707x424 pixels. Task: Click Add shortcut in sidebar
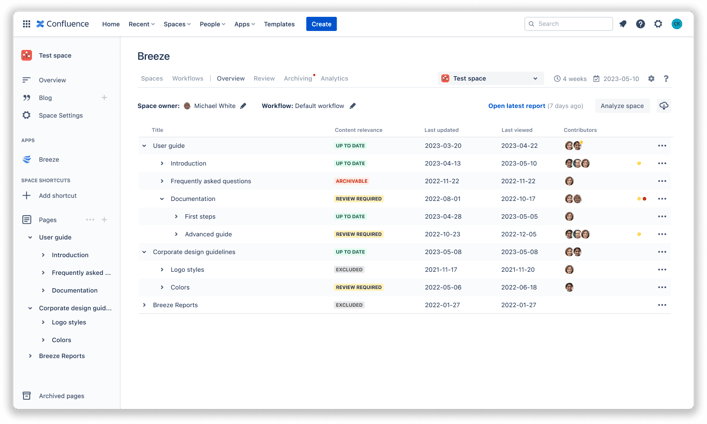point(57,195)
